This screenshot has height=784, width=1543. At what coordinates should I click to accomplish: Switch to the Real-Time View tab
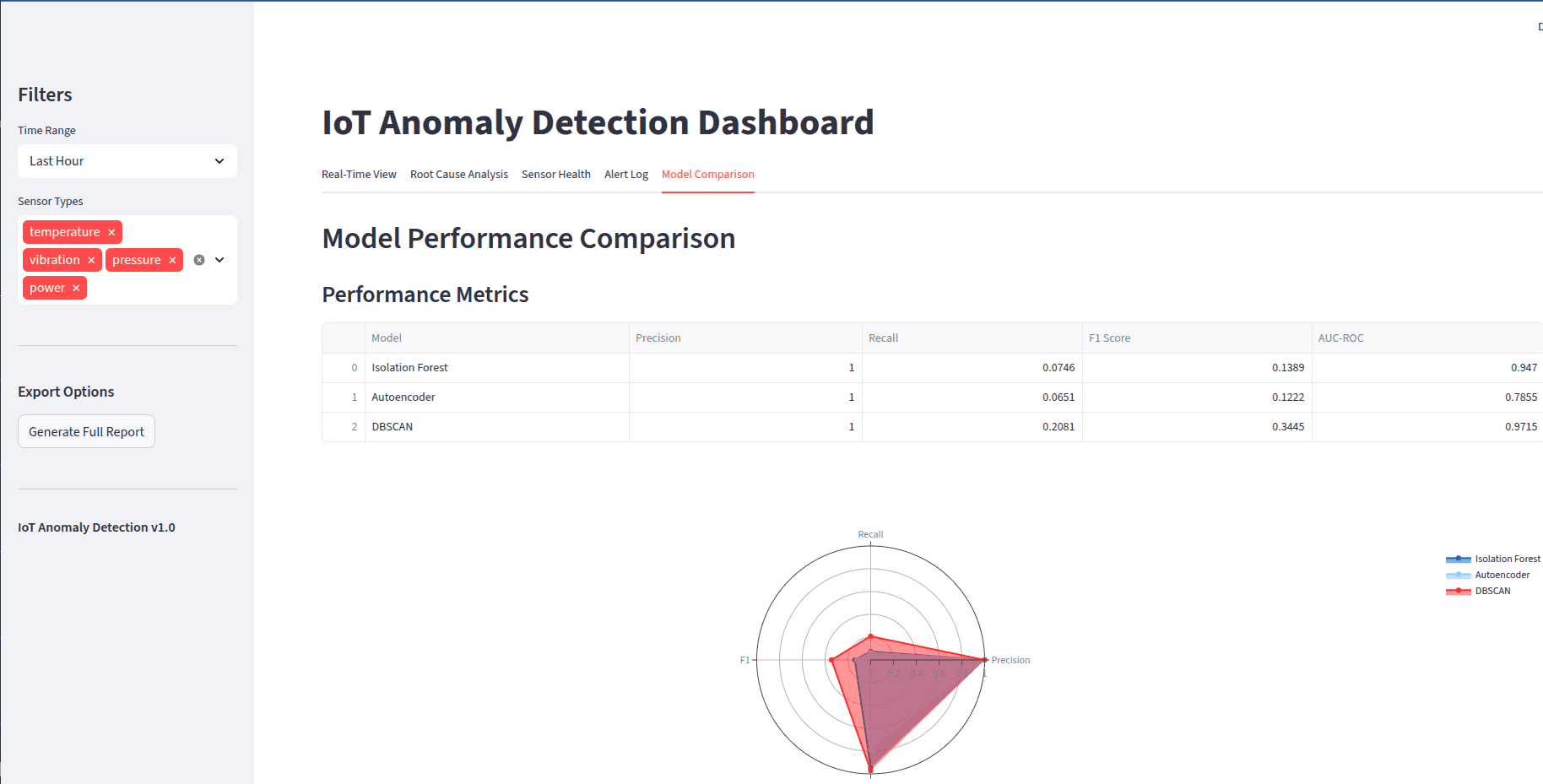(x=359, y=174)
